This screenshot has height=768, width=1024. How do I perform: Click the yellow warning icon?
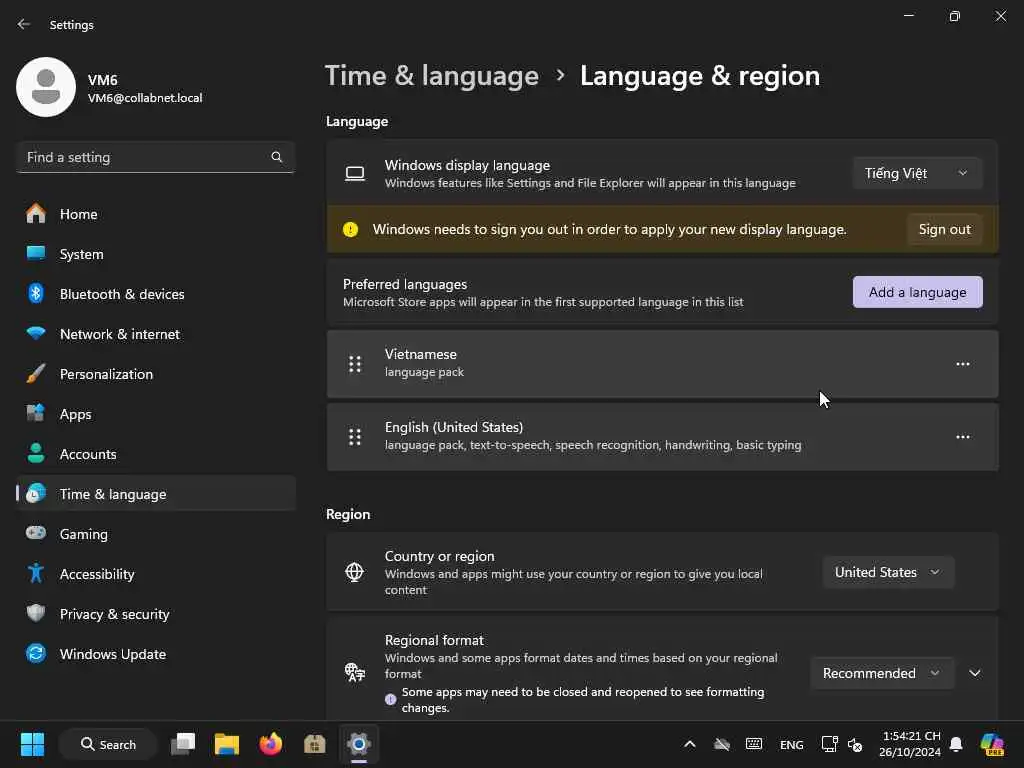tap(350, 229)
